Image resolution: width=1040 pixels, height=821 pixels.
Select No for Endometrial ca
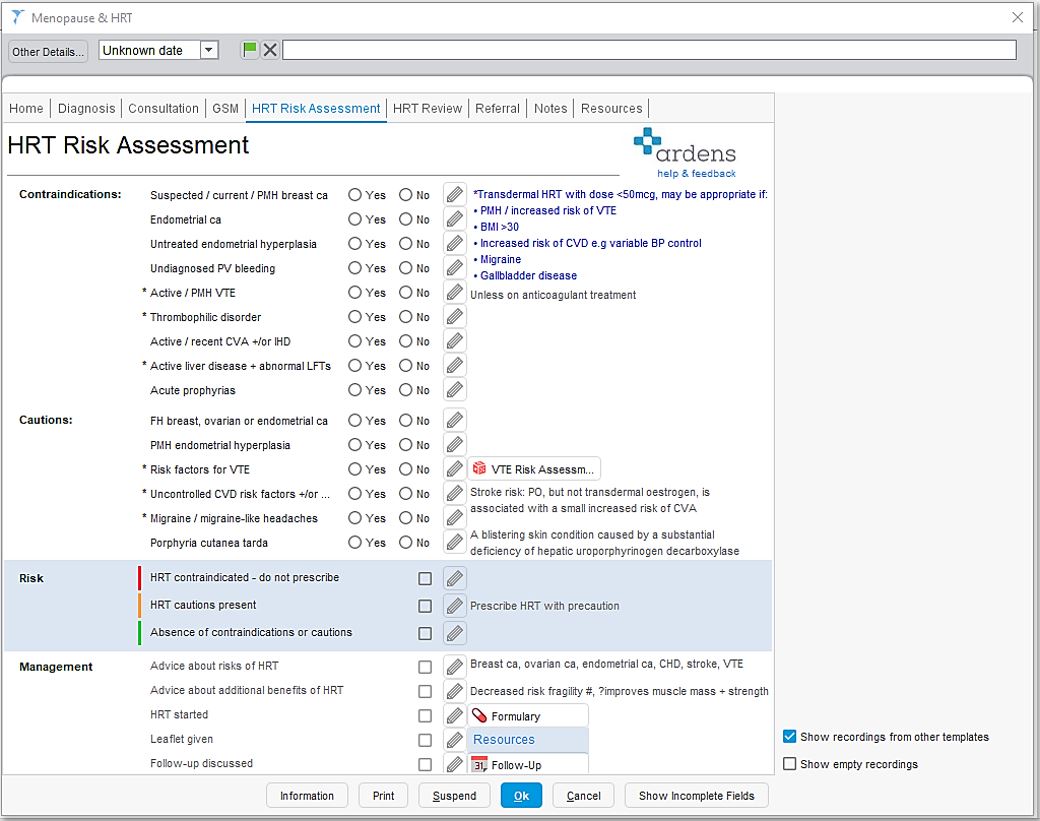(x=405, y=219)
